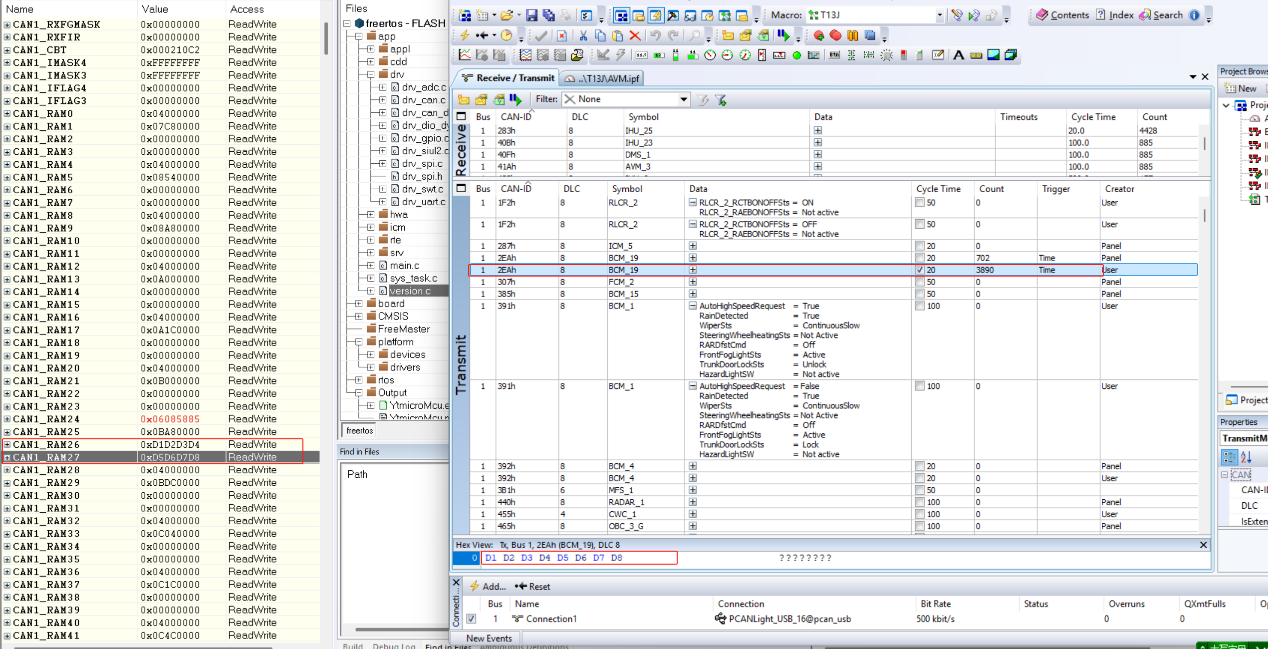Screen dimensions: 1268x649
Task: Click the Open transmit list folder icon
Action: tap(481, 99)
